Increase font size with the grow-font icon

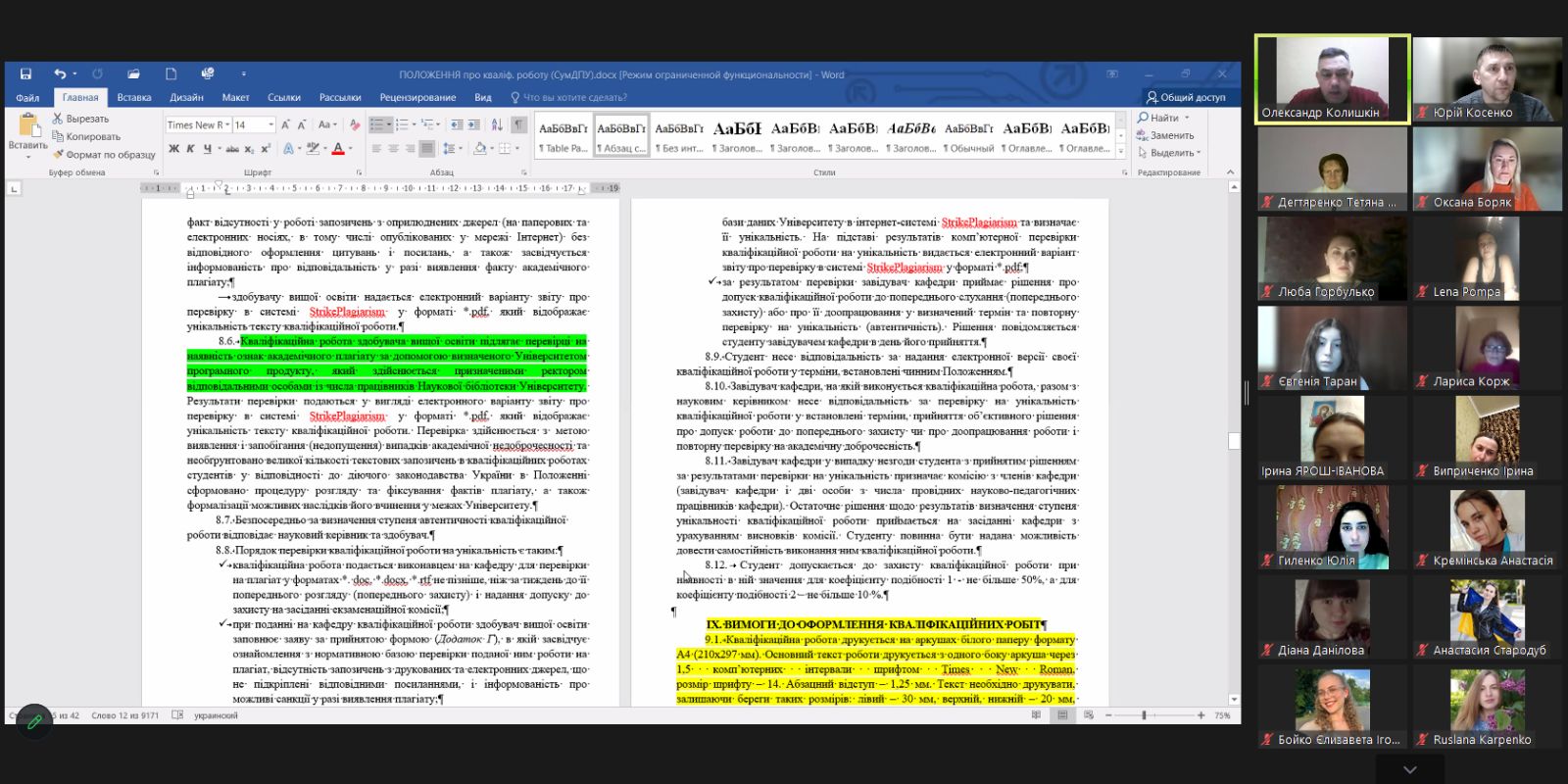[x=285, y=124]
